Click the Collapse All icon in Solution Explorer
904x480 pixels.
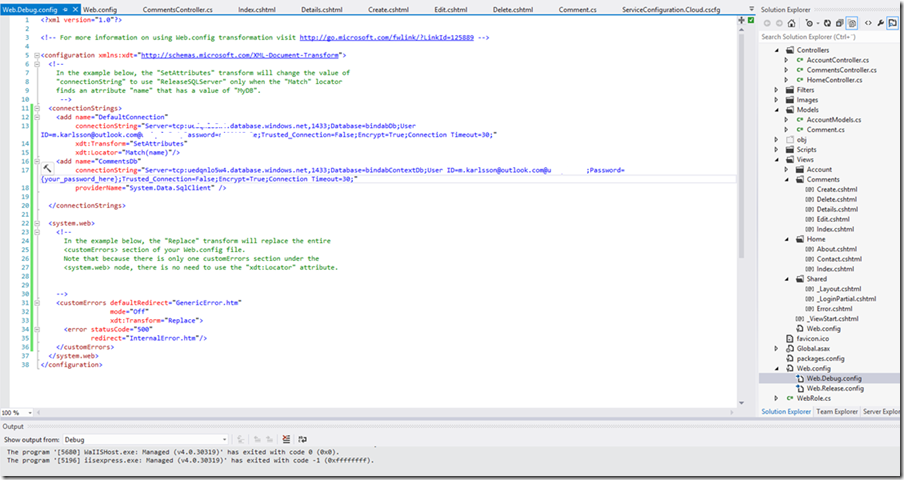(x=839, y=23)
